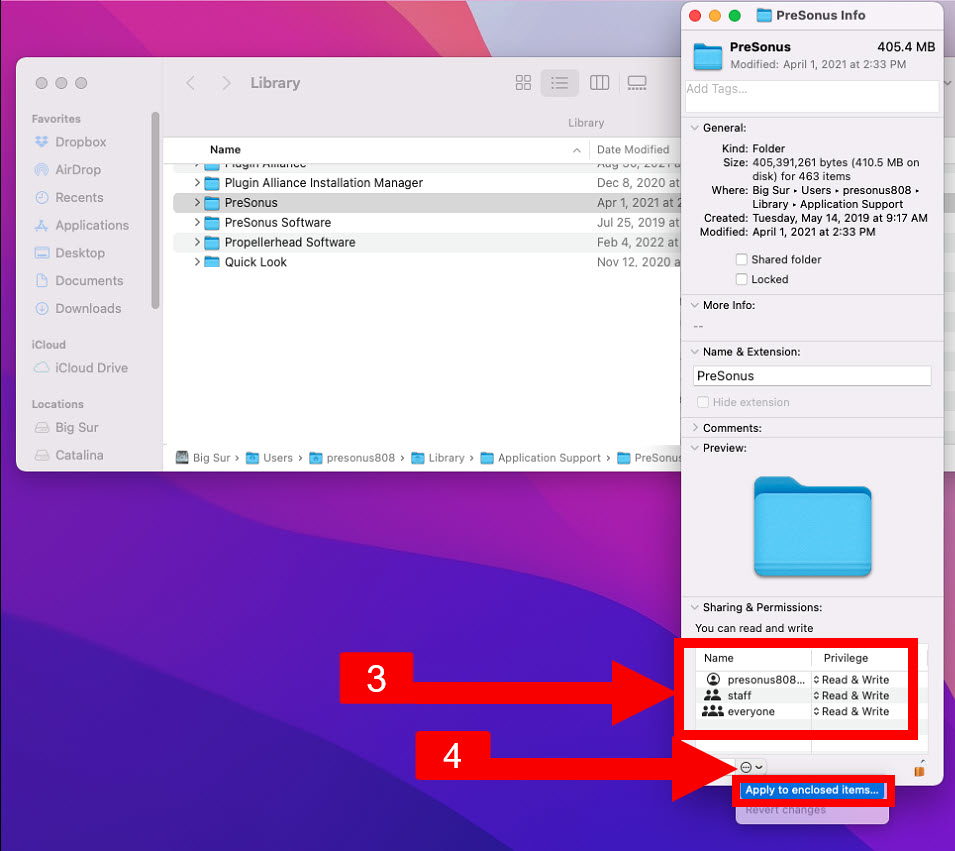
Task: Open the action menu ellipsis button
Action: [x=751, y=768]
